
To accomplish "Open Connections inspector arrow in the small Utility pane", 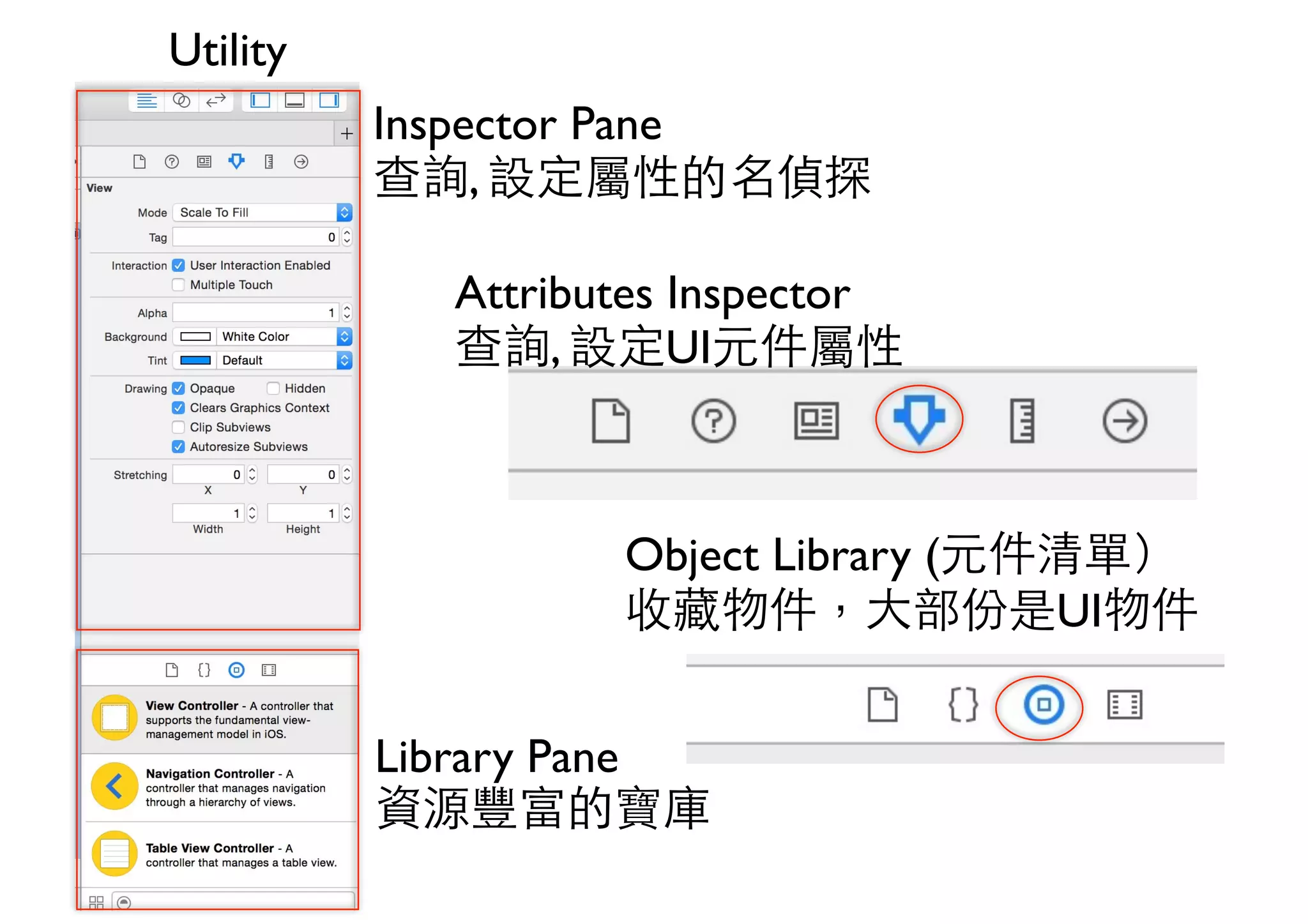I will (301, 162).
